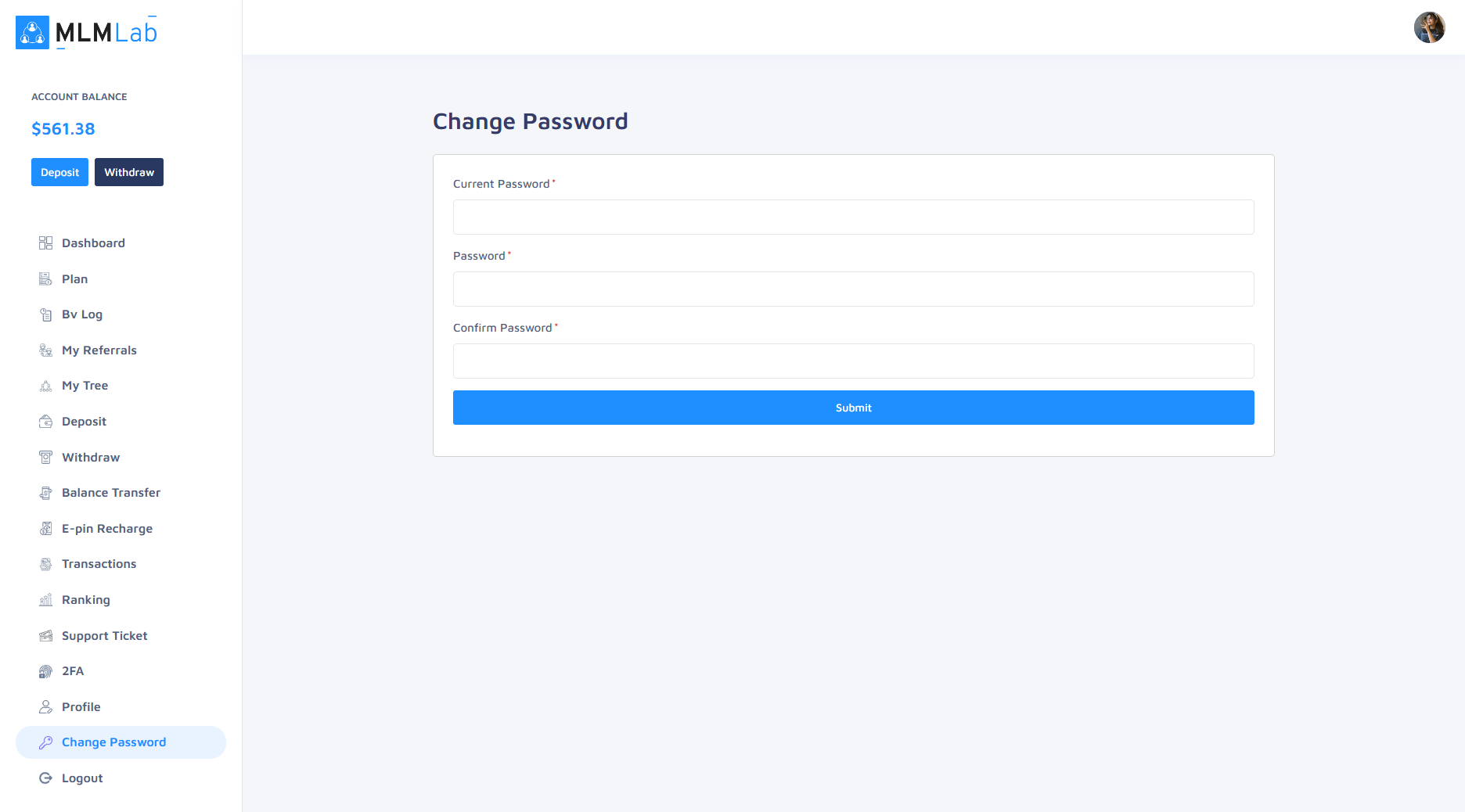The image size is (1465, 812).
Task: Focus the Current Password field
Action: 853,217
